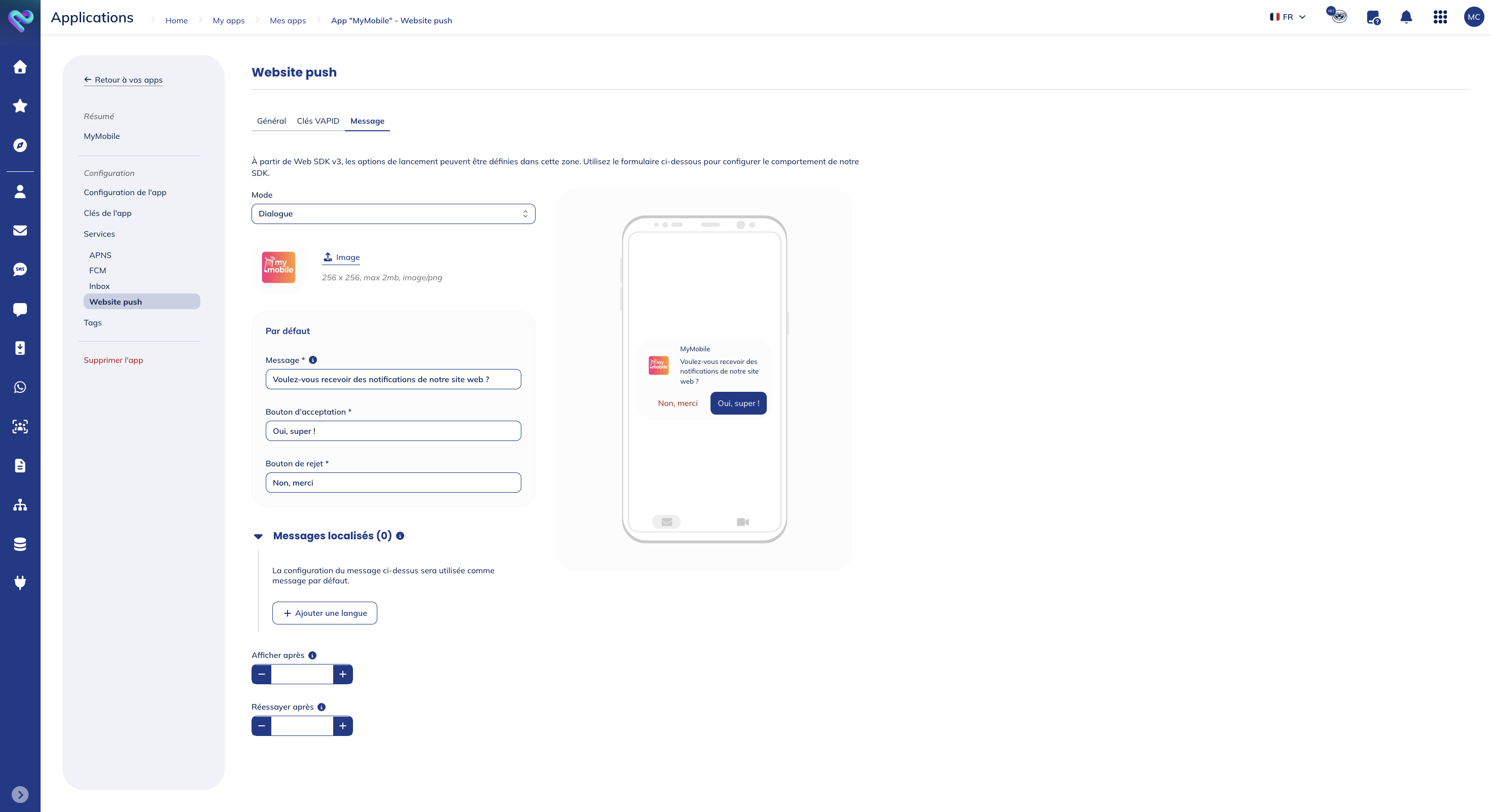Click the Ajouter une langue button
The image size is (1491, 812).
pos(325,613)
